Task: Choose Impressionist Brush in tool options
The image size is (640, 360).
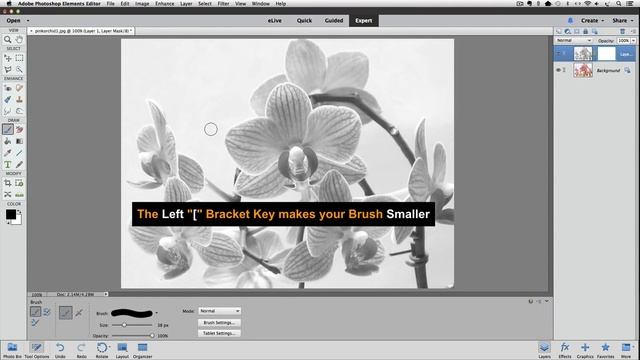Action: click(x=47, y=312)
